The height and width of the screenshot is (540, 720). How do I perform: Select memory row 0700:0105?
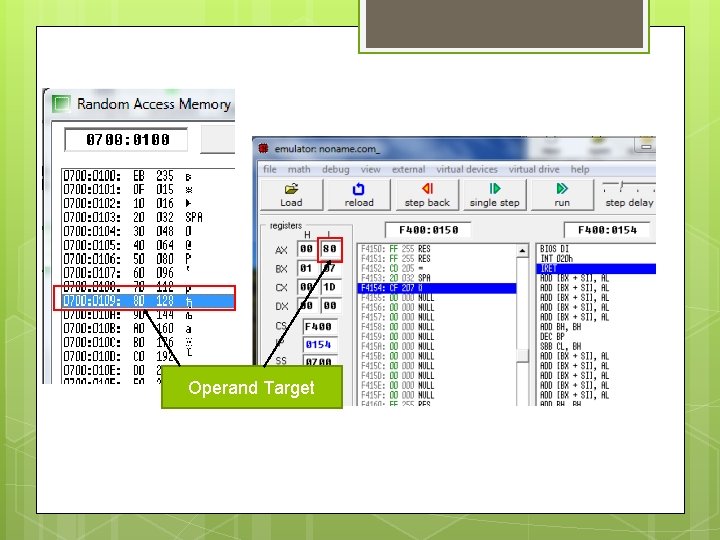click(x=148, y=246)
